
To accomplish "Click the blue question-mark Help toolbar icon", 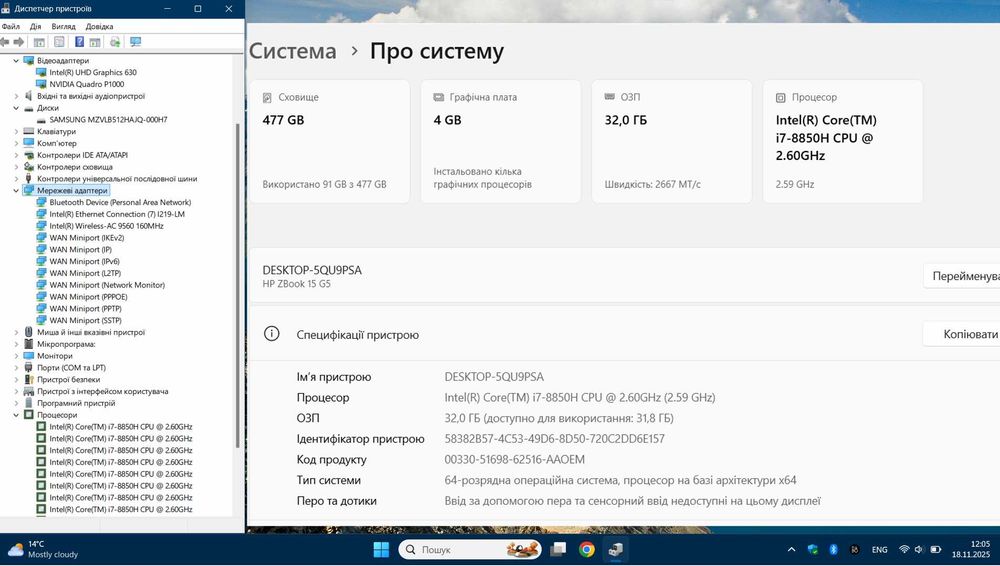I will pos(79,42).
